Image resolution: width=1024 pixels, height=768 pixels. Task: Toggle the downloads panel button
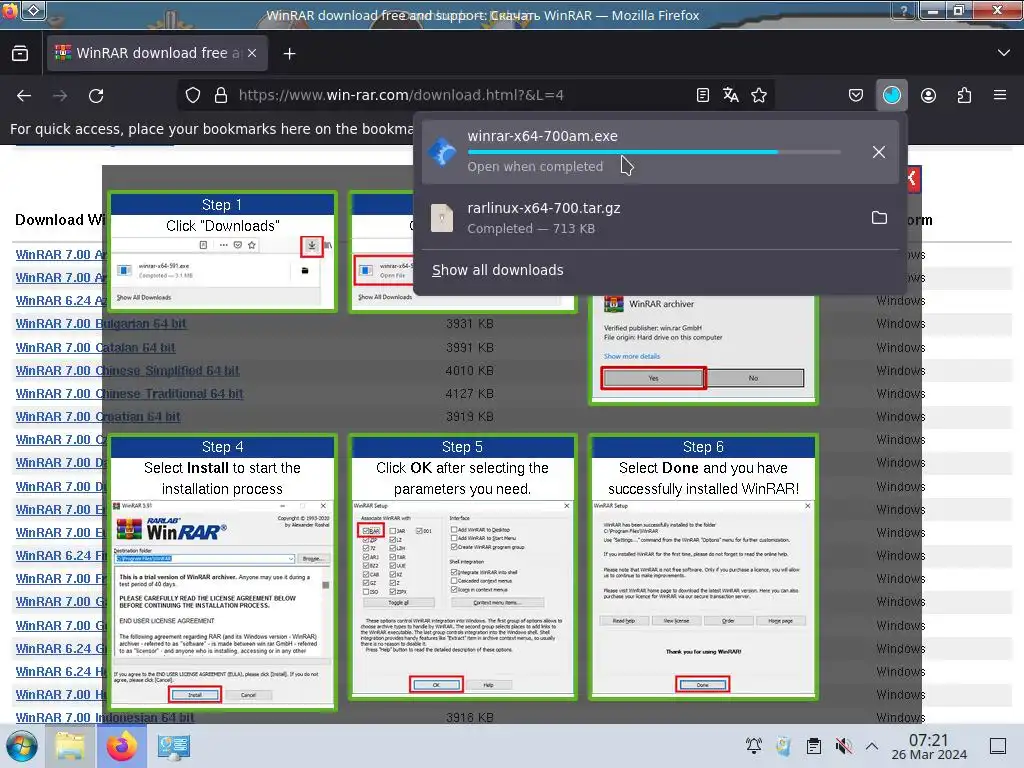point(891,95)
